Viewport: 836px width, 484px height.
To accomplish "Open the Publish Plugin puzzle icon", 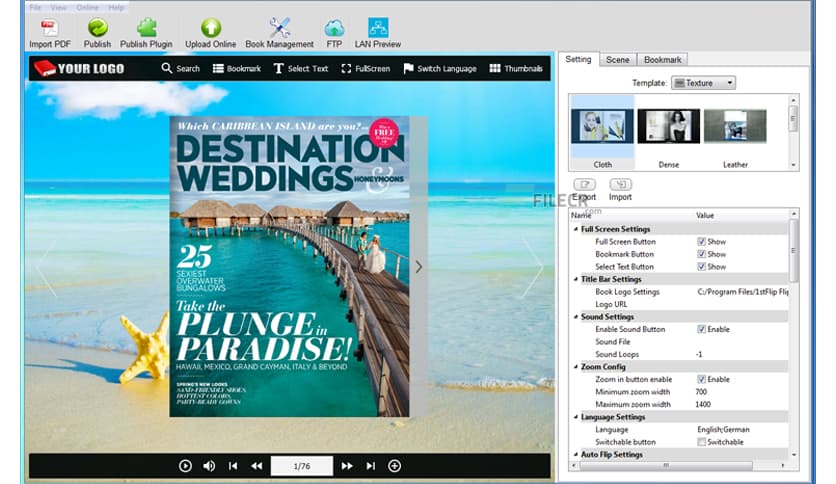I will (146, 28).
